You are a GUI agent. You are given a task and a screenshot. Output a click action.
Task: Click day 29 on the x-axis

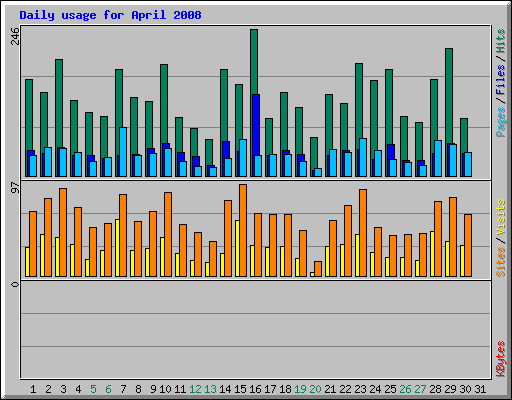[450, 389]
